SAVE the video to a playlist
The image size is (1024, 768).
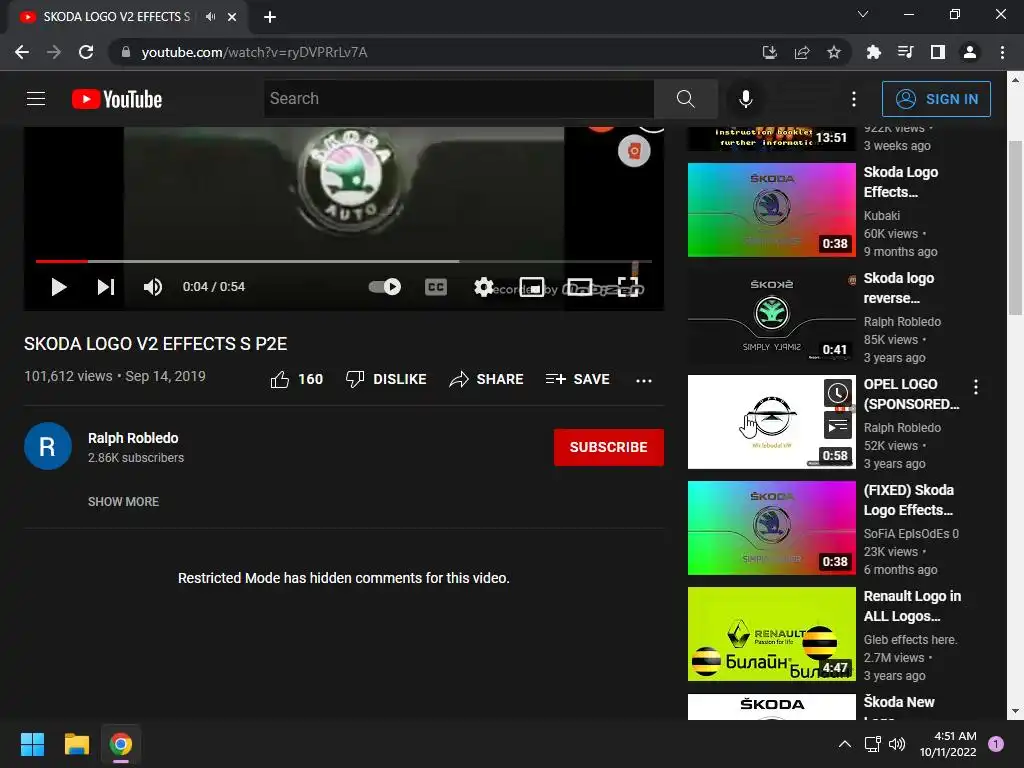click(x=577, y=379)
